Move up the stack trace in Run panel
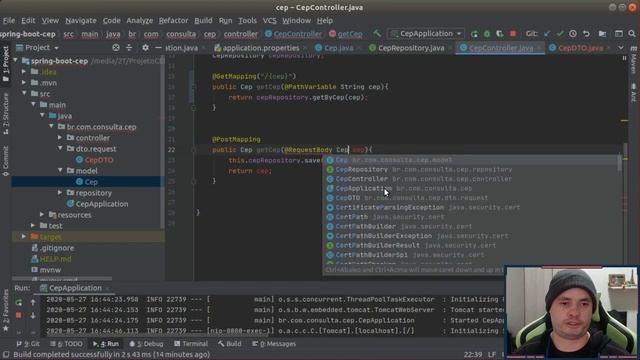This screenshot has width=640, height=360. (33, 302)
